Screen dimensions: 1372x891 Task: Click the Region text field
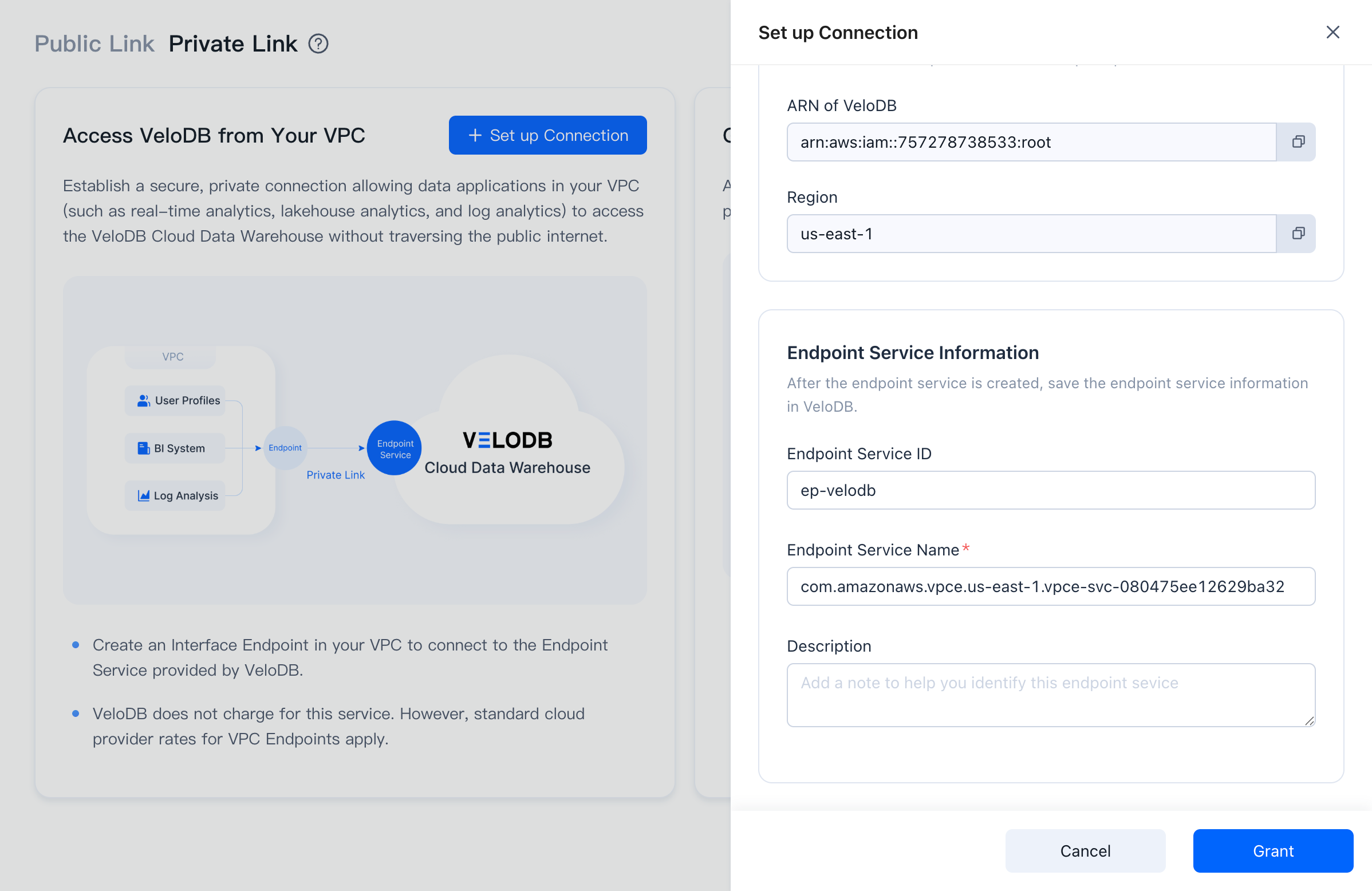pos(1031,234)
